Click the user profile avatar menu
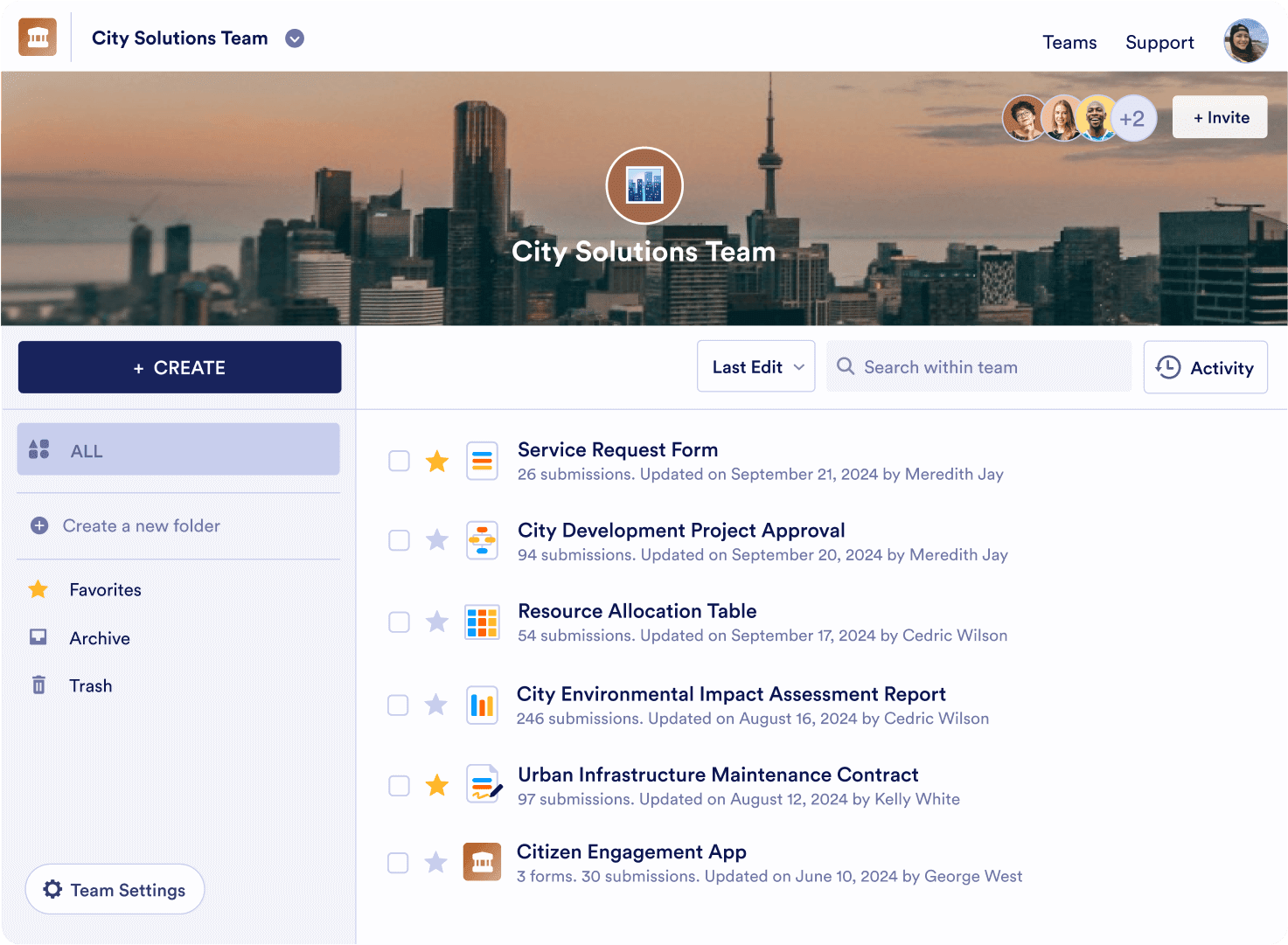This screenshot has width=1288, height=945. point(1245,41)
